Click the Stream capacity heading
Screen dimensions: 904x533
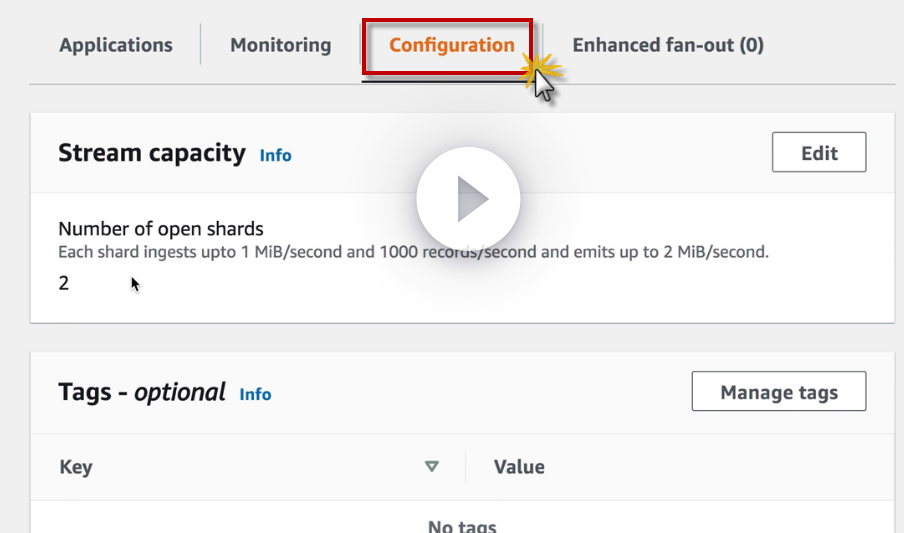click(152, 153)
